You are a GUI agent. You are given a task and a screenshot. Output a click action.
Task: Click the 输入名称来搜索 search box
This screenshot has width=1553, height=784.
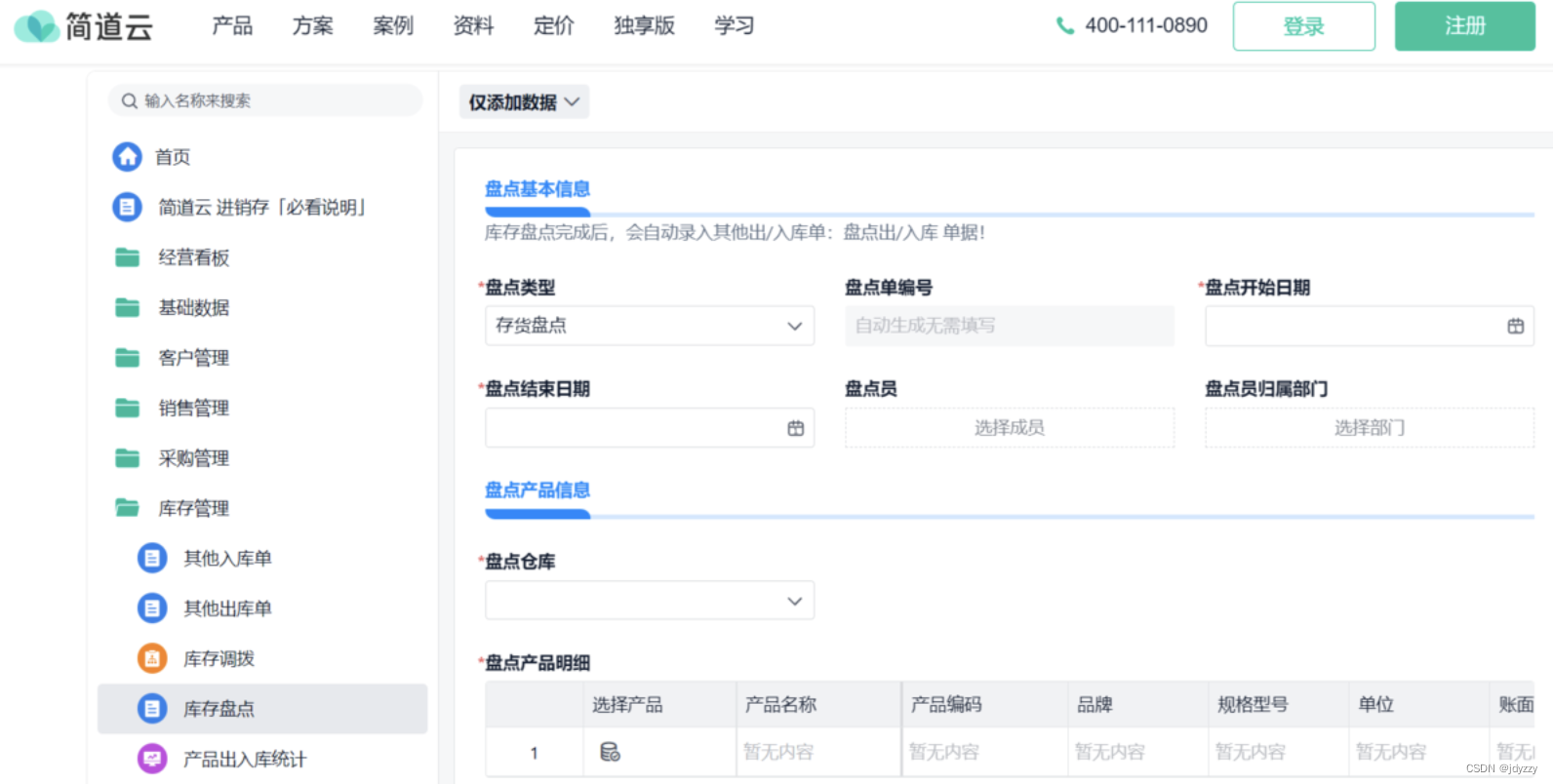(265, 100)
